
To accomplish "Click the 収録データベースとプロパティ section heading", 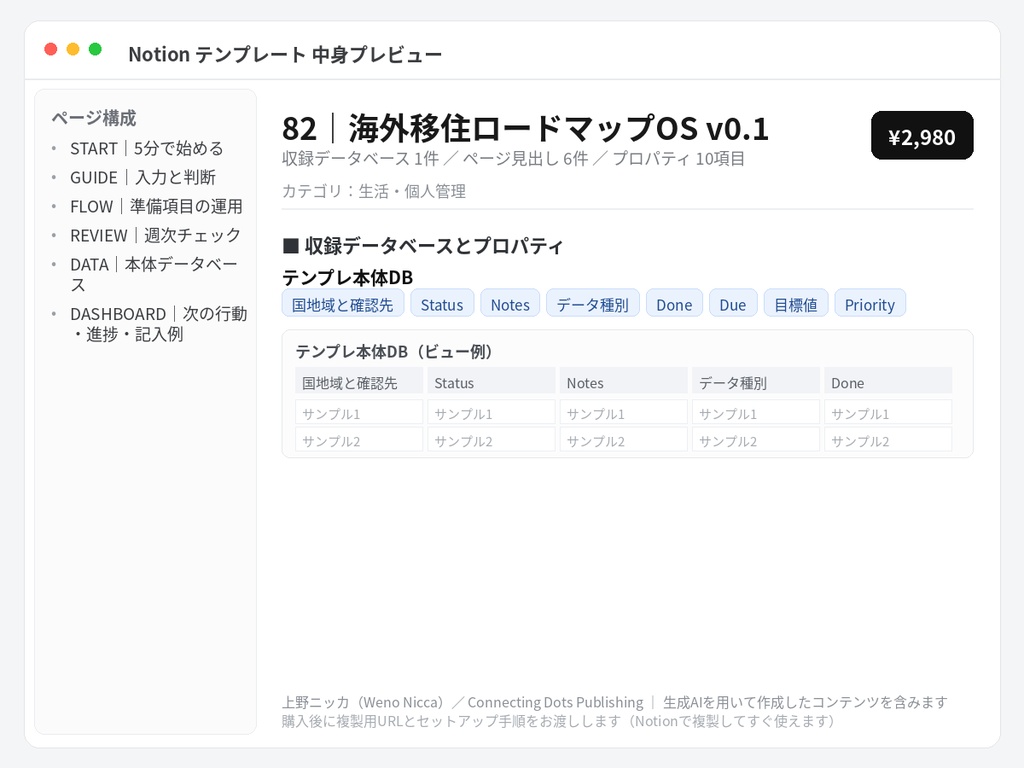I will click(423, 246).
